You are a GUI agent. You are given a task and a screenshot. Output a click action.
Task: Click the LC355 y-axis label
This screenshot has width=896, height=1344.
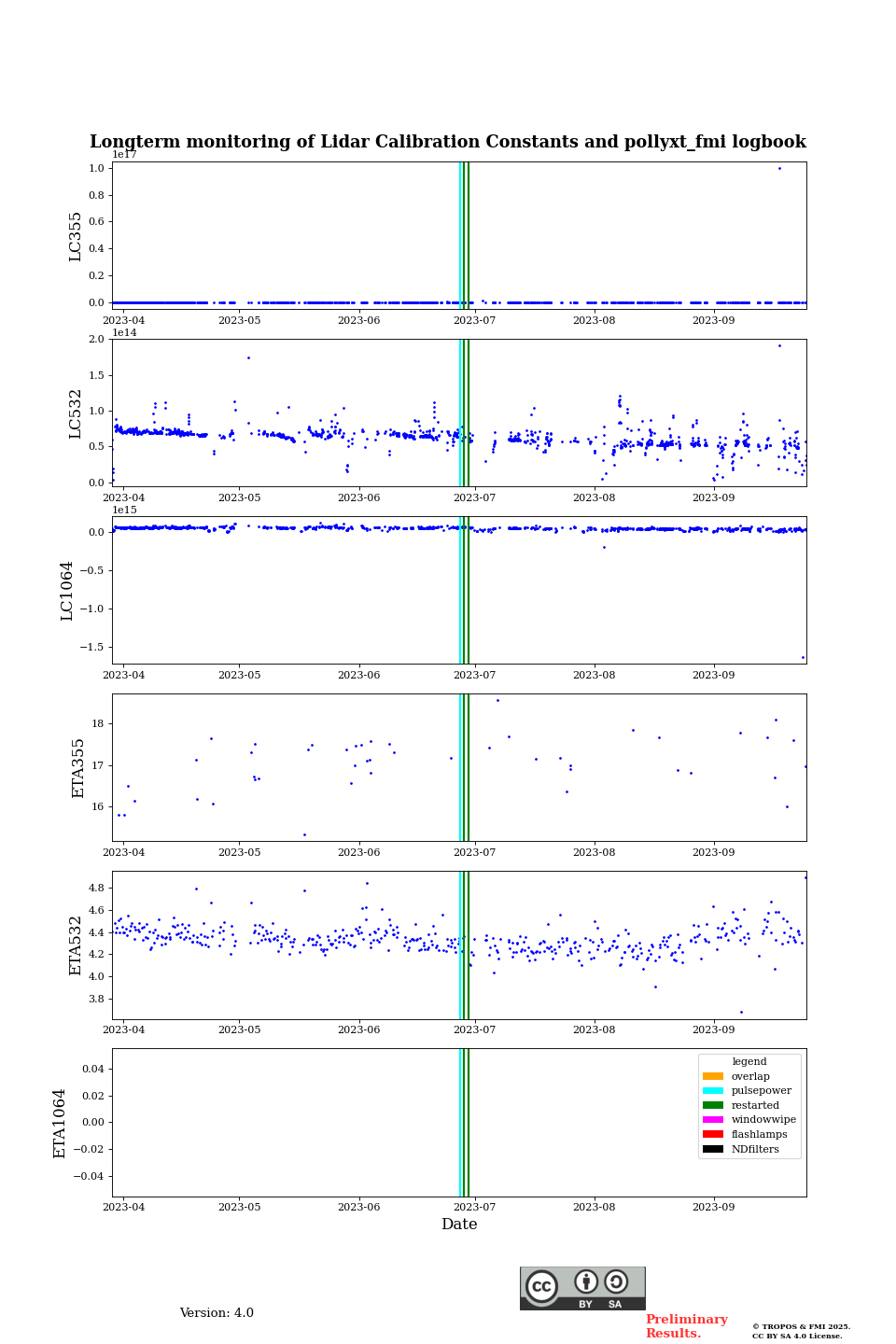click(x=76, y=236)
